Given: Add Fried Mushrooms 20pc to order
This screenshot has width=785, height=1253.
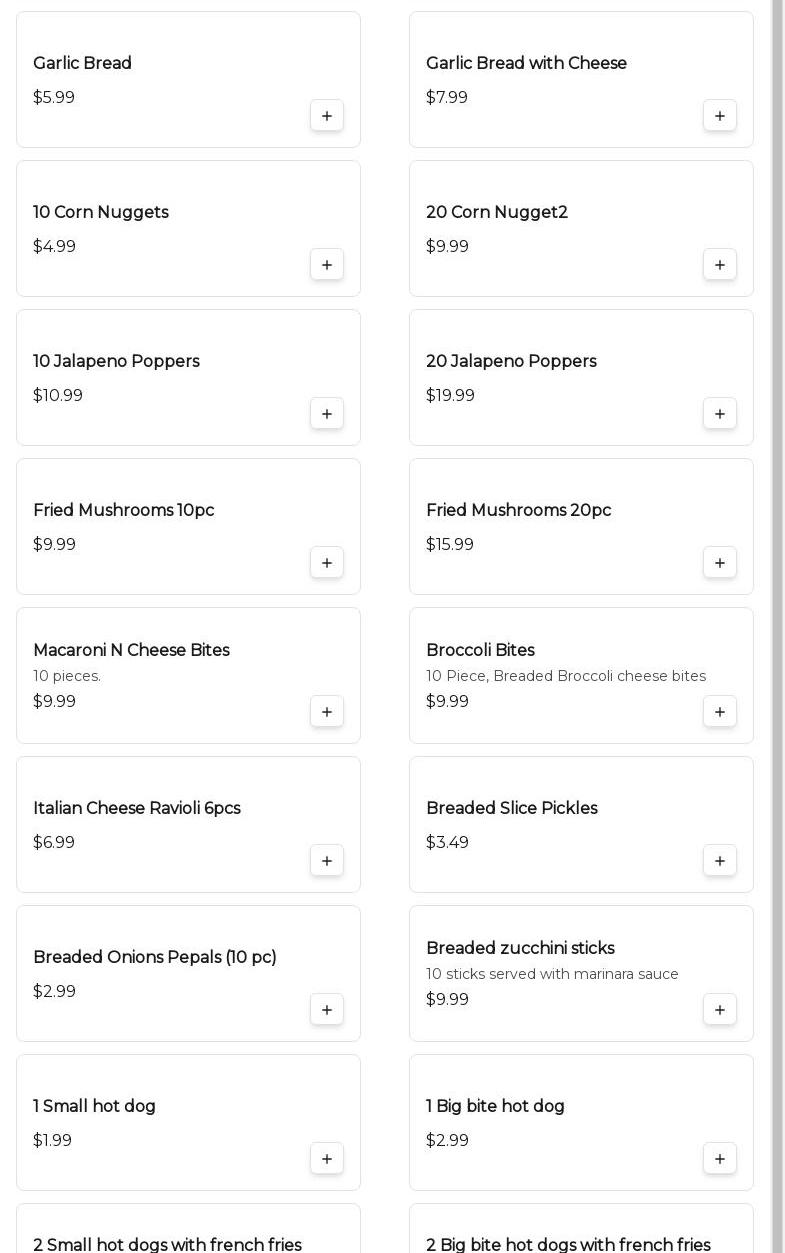Looking at the screenshot, I should pyautogui.click(x=720, y=563).
